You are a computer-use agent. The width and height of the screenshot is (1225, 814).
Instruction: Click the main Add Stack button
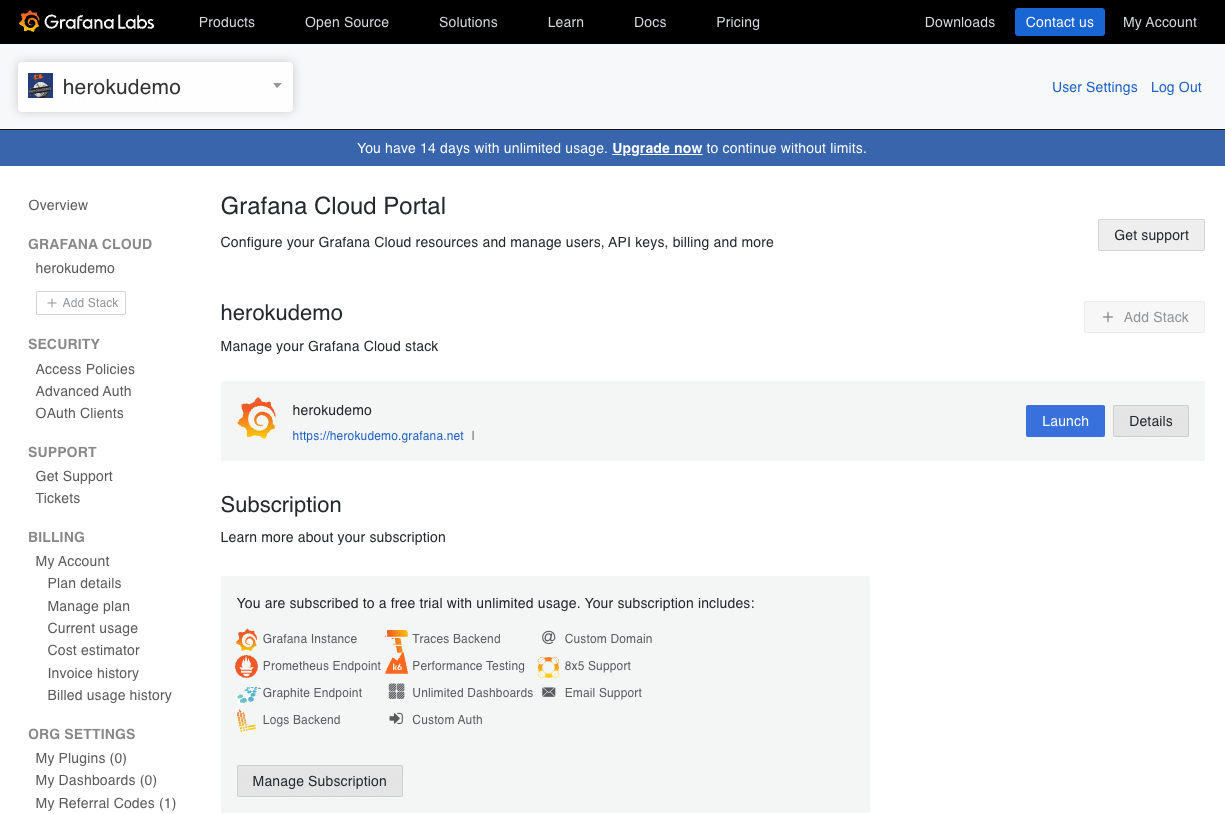(1144, 317)
